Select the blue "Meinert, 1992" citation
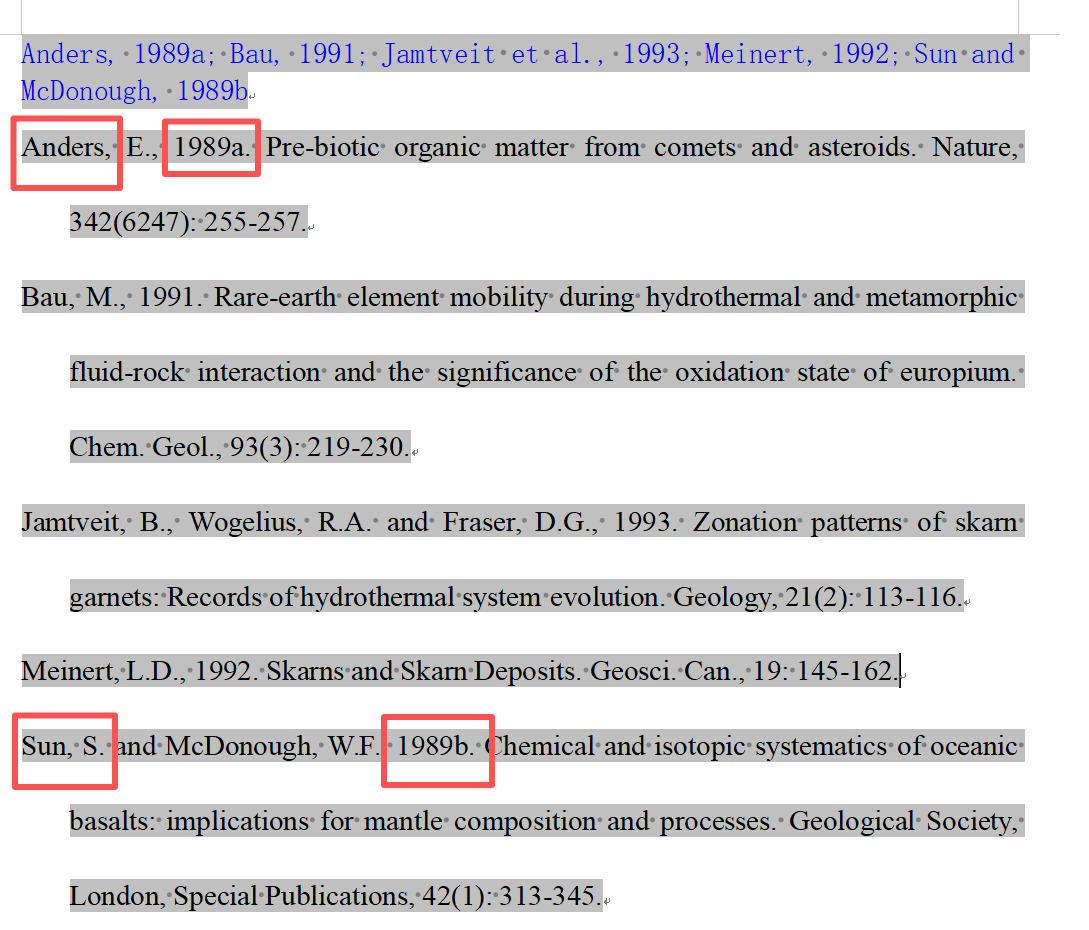 coord(802,54)
